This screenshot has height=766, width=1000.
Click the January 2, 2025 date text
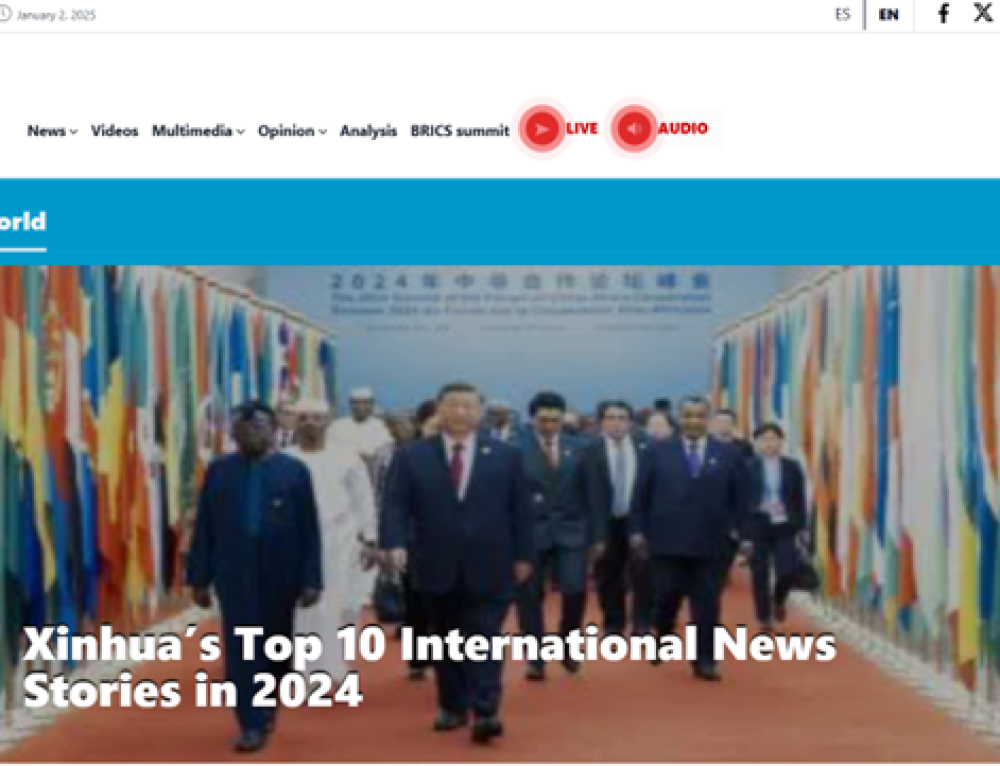56,15
